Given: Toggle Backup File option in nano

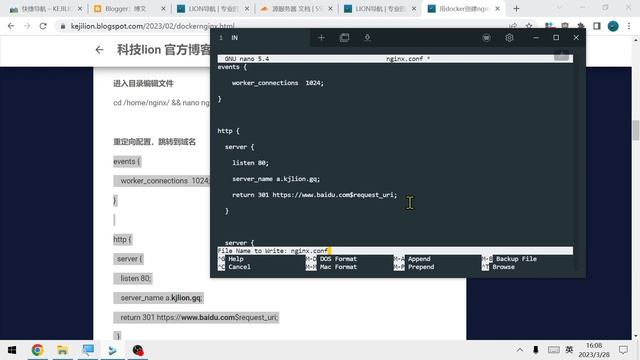Looking at the screenshot, I should click(x=516, y=259).
